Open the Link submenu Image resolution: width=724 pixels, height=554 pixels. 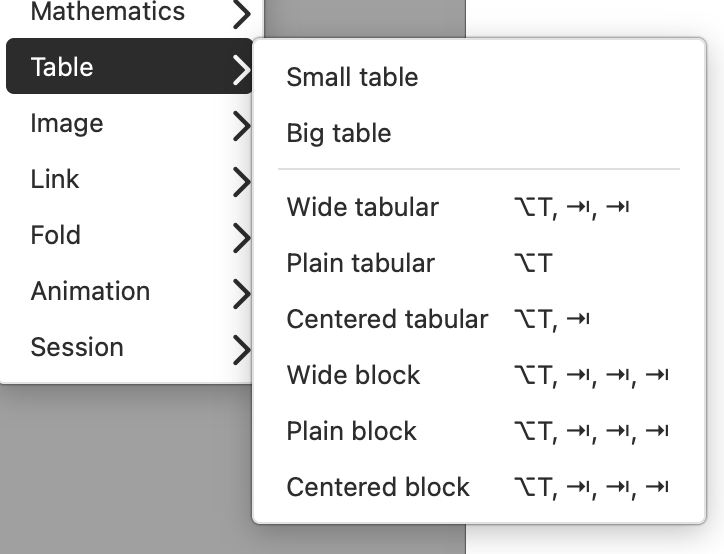tap(55, 179)
